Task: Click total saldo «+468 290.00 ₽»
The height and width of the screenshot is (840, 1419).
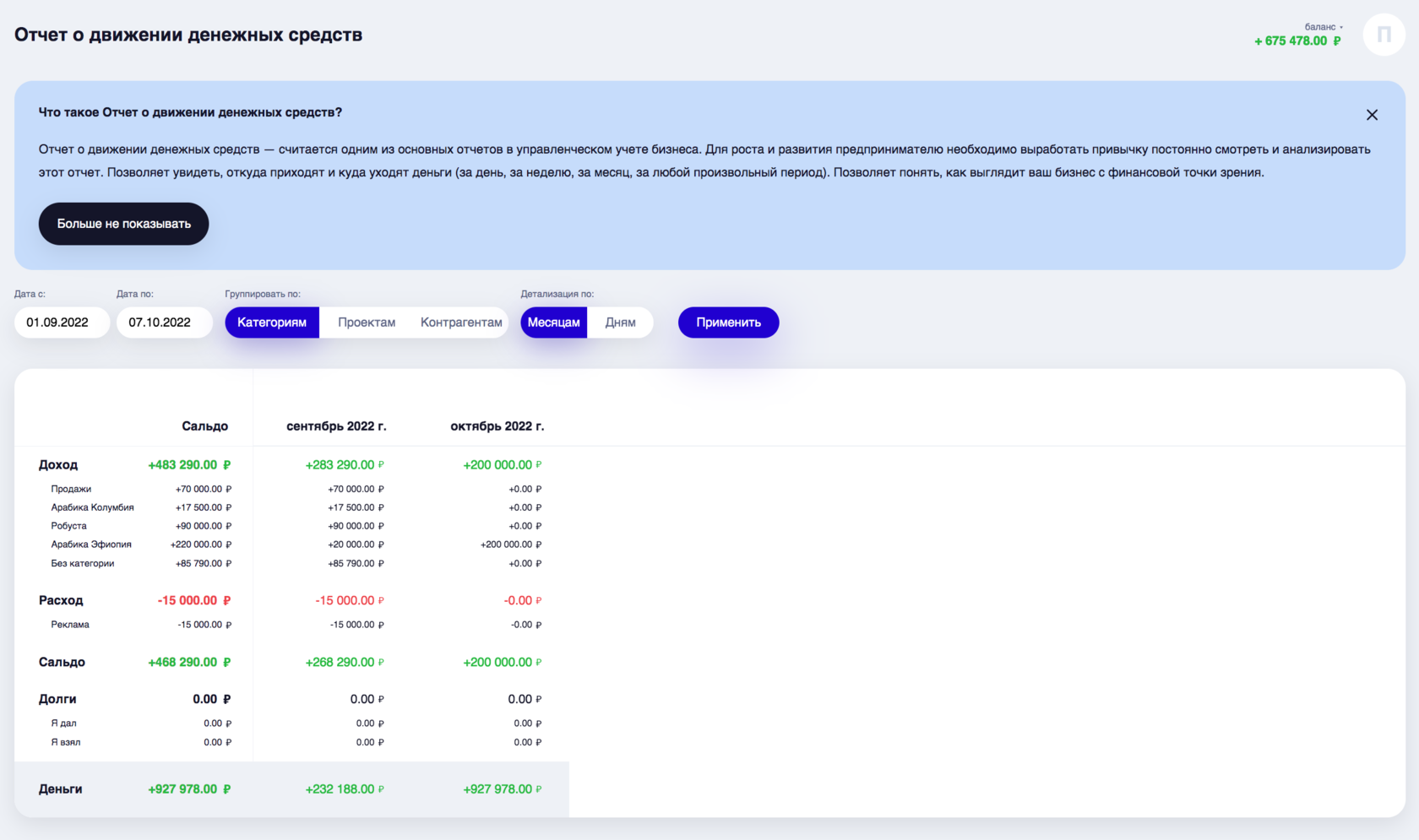Action: (x=189, y=662)
